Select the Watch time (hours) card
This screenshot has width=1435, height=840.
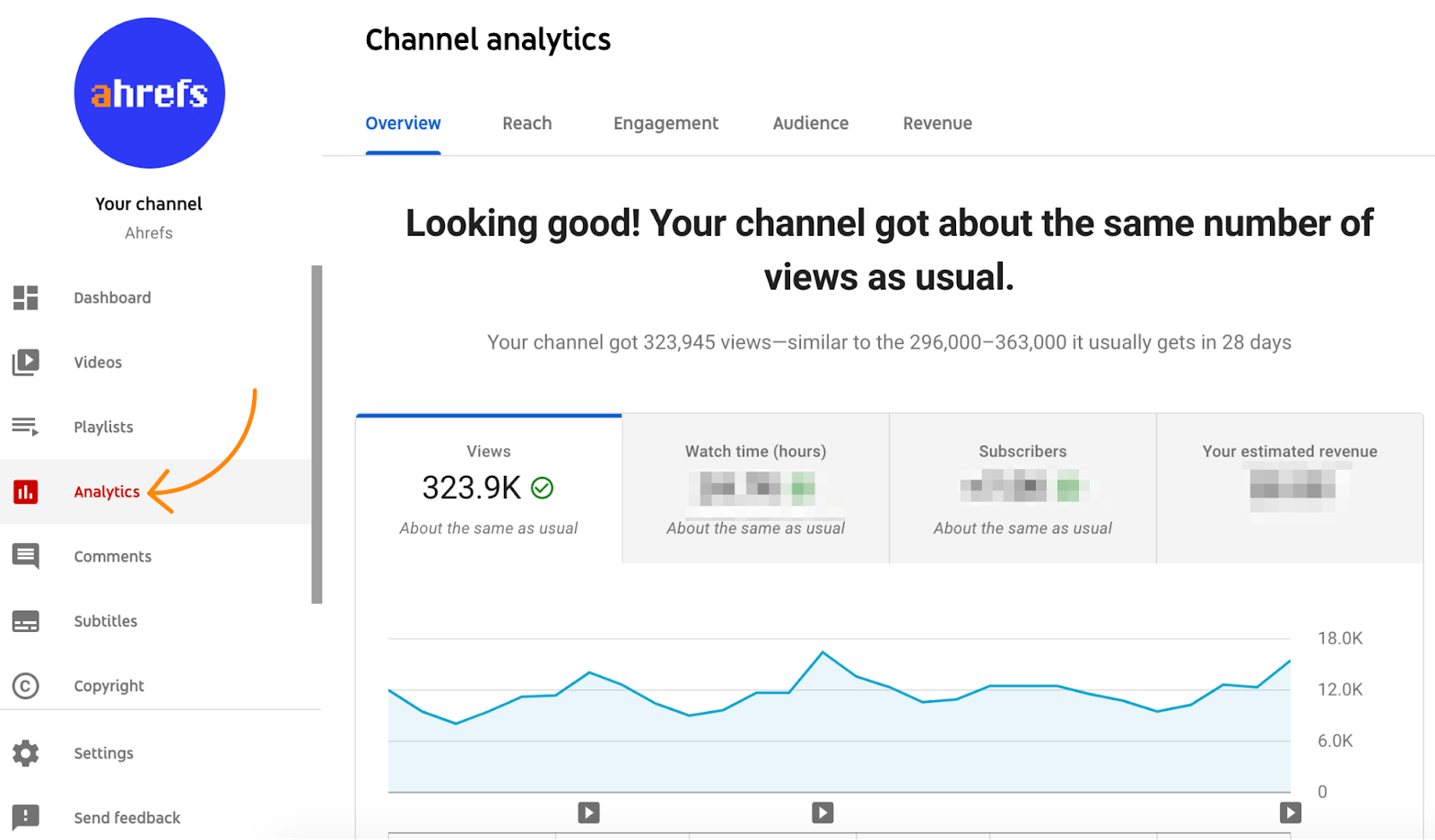pyautogui.click(x=754, y=489)
